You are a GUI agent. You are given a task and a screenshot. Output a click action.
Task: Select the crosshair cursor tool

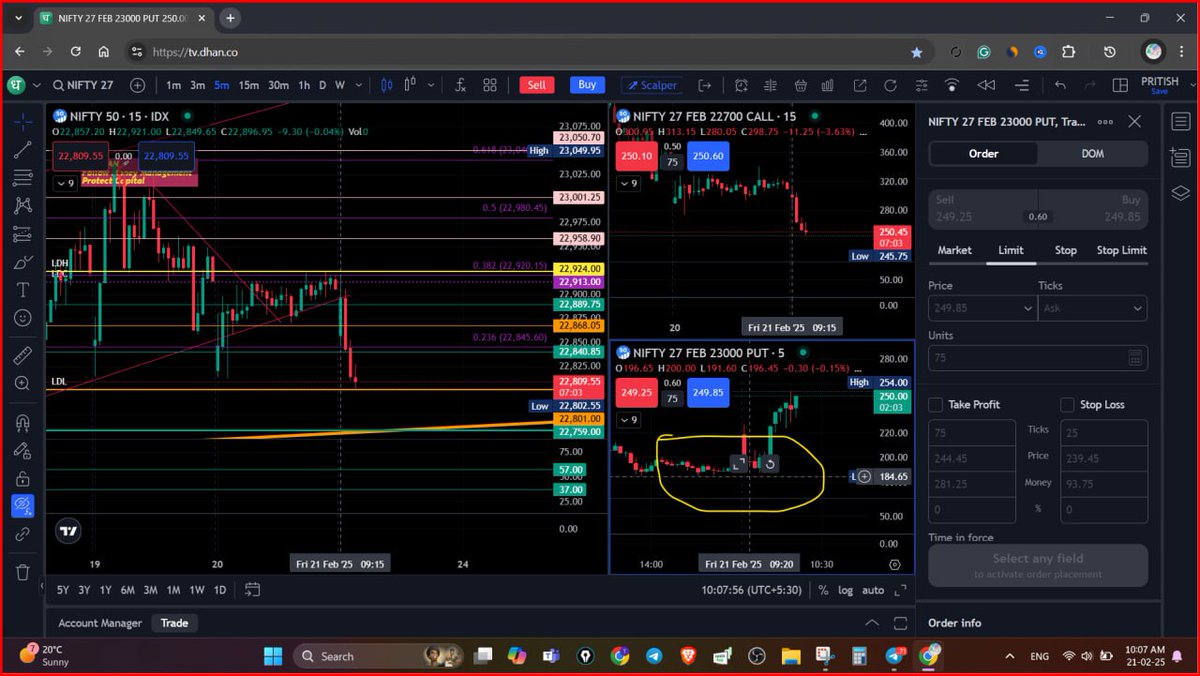(x=22, y=122)
